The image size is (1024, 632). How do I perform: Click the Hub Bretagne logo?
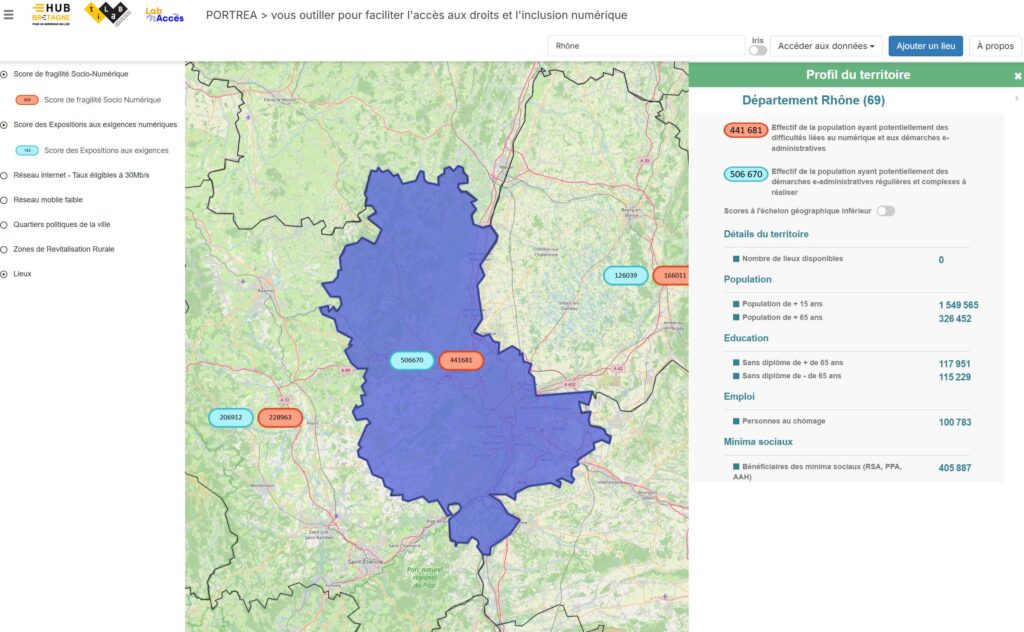(51, 14)
